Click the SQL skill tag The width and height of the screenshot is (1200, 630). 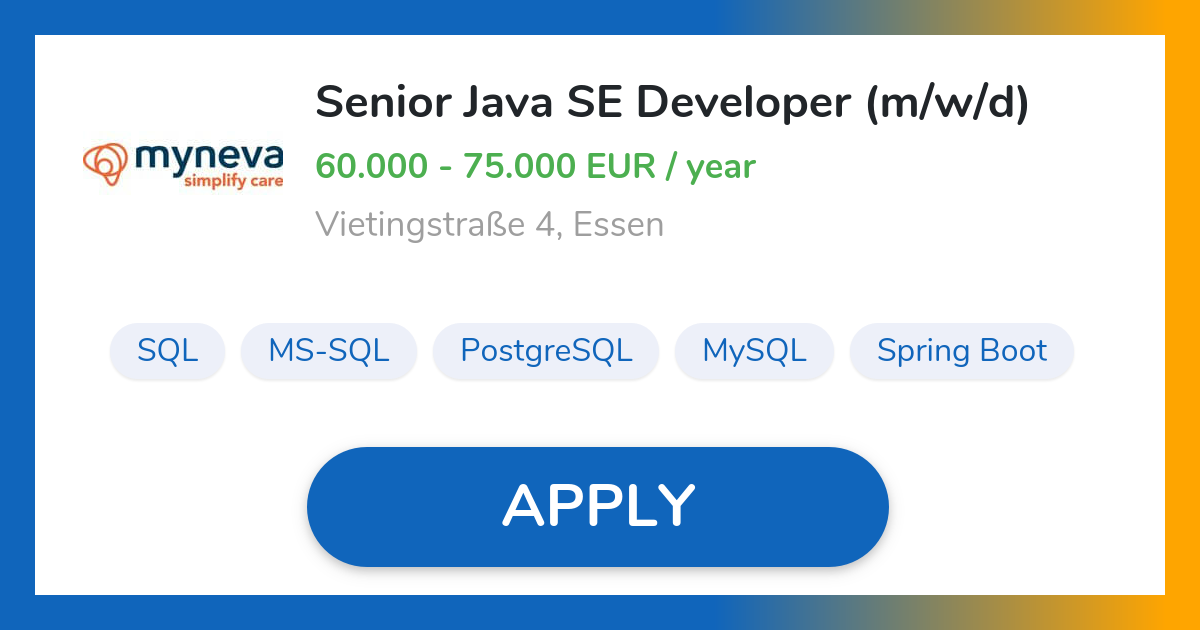pyautogui.click(x=167, y=351)
